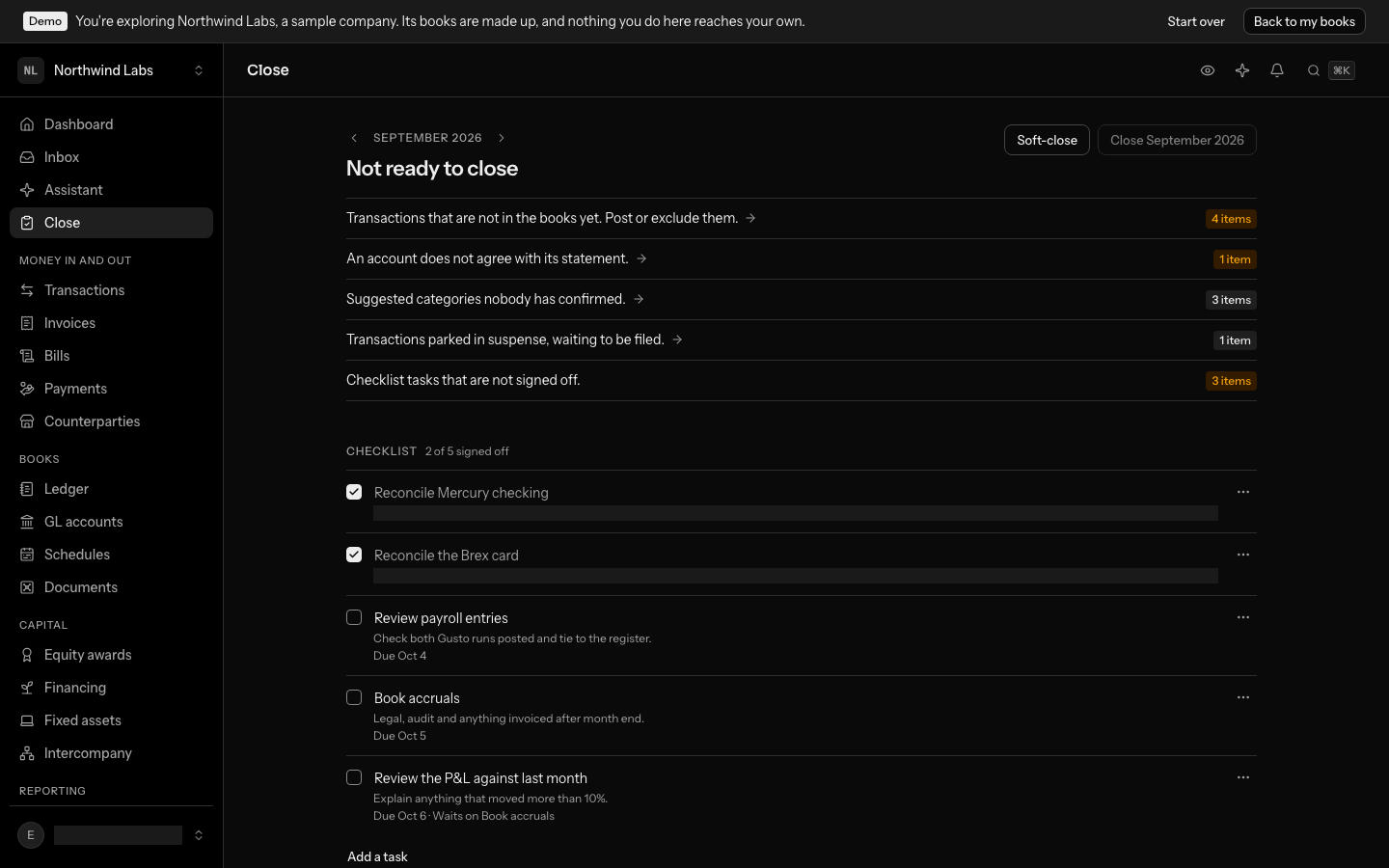Click the GL accounts bank icon

[x=27, y=522]
